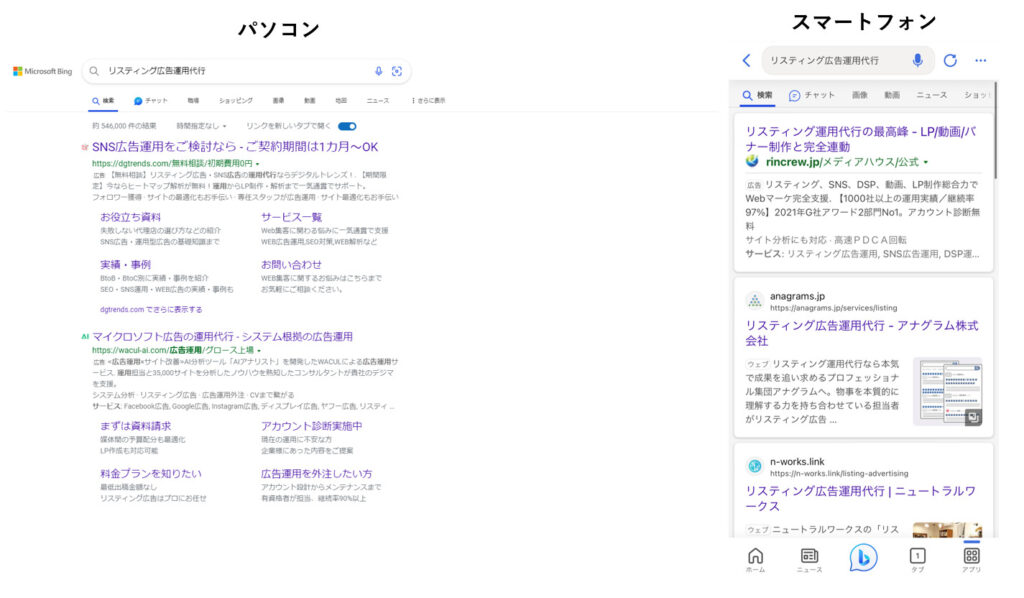Tap the smartphone microphone icon

917,60
